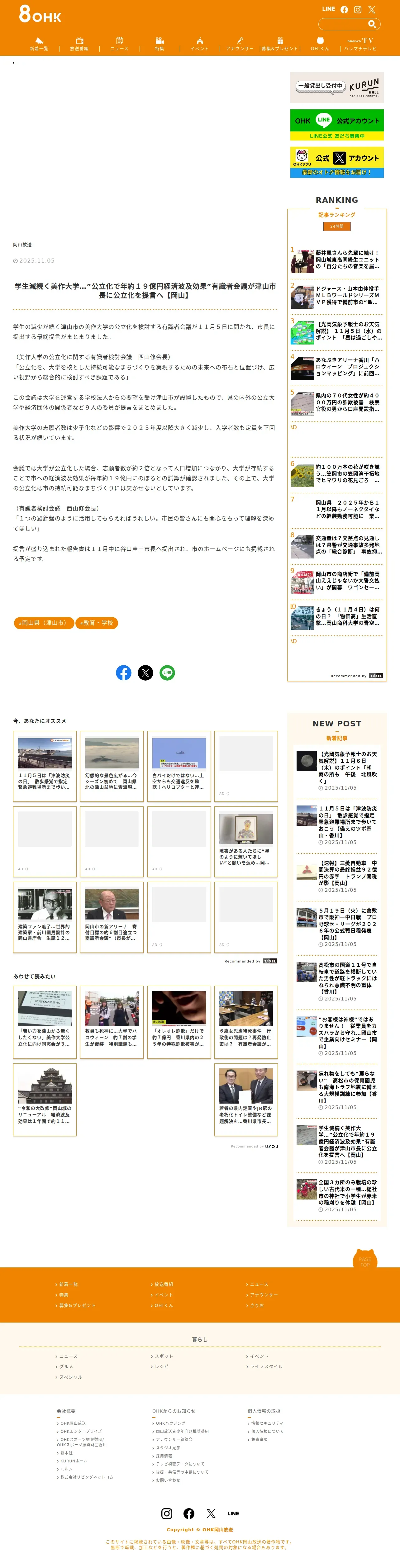Image resolution: width=400 pixels, height=1568 pixels.
Task: Open recommended card 障害がある人たちに星のように
Action: [x=246, y=842]
